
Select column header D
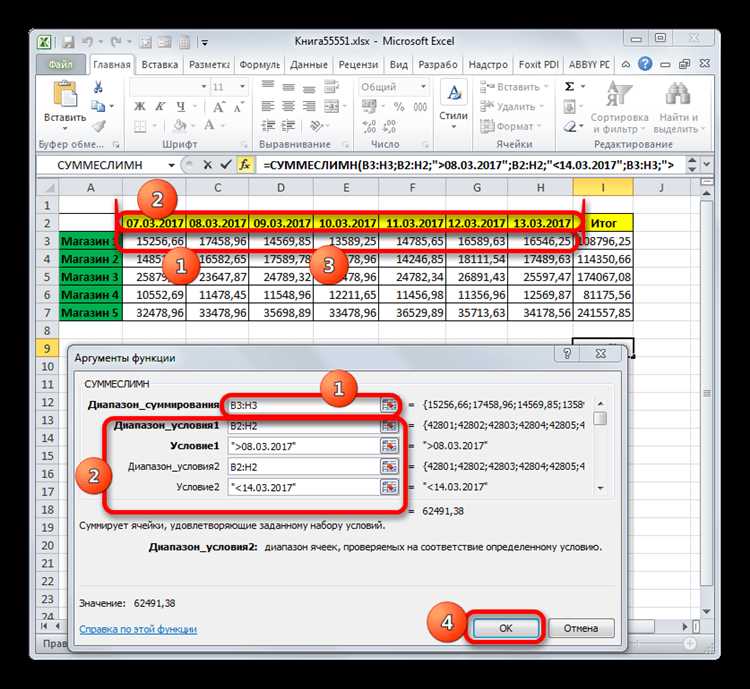(281, 188)
